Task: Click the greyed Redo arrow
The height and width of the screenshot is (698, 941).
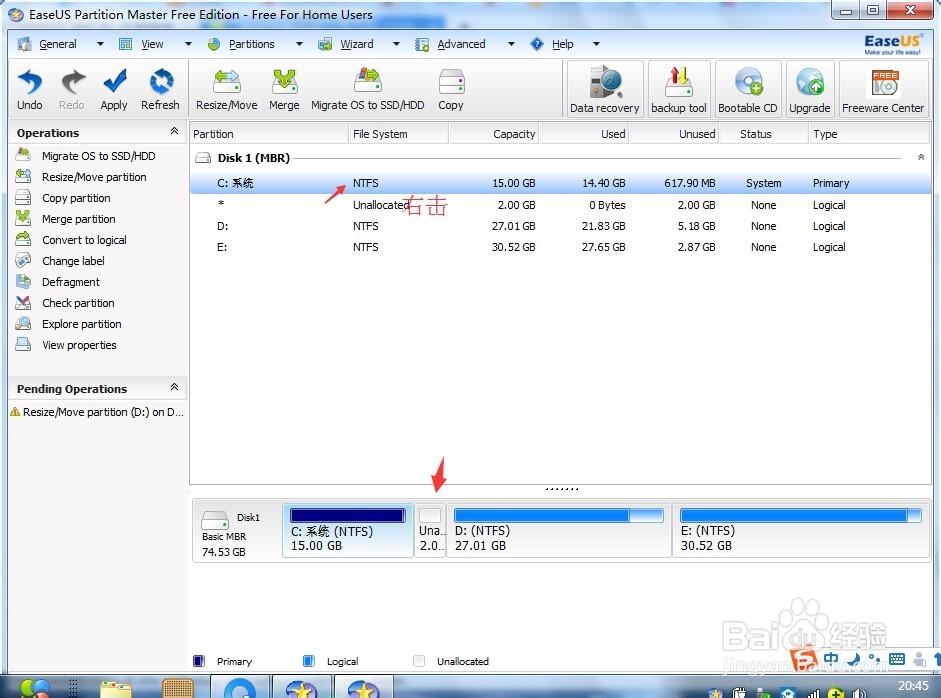Action: click(71, 90)
